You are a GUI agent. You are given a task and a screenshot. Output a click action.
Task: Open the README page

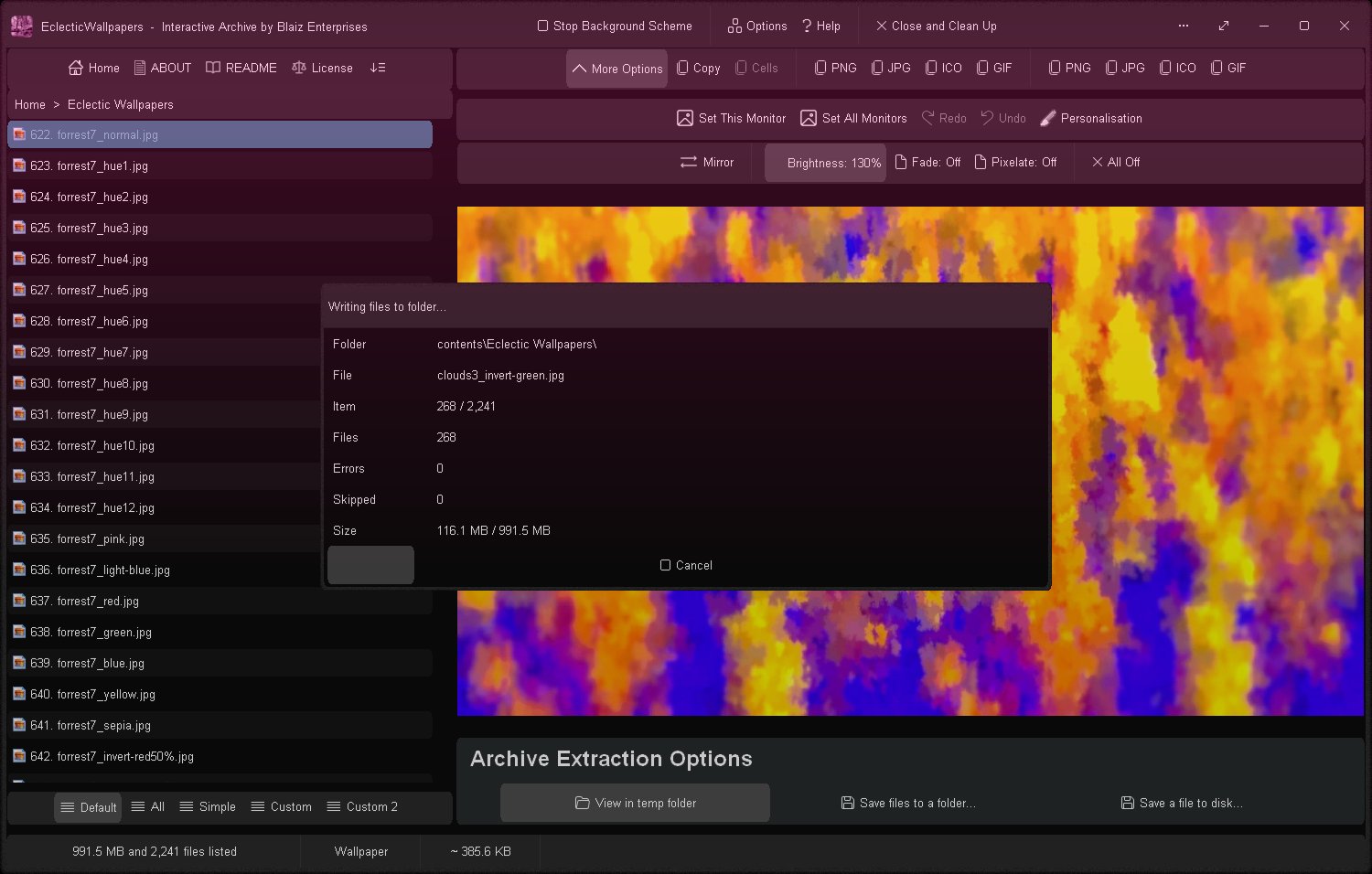(241, 69)
